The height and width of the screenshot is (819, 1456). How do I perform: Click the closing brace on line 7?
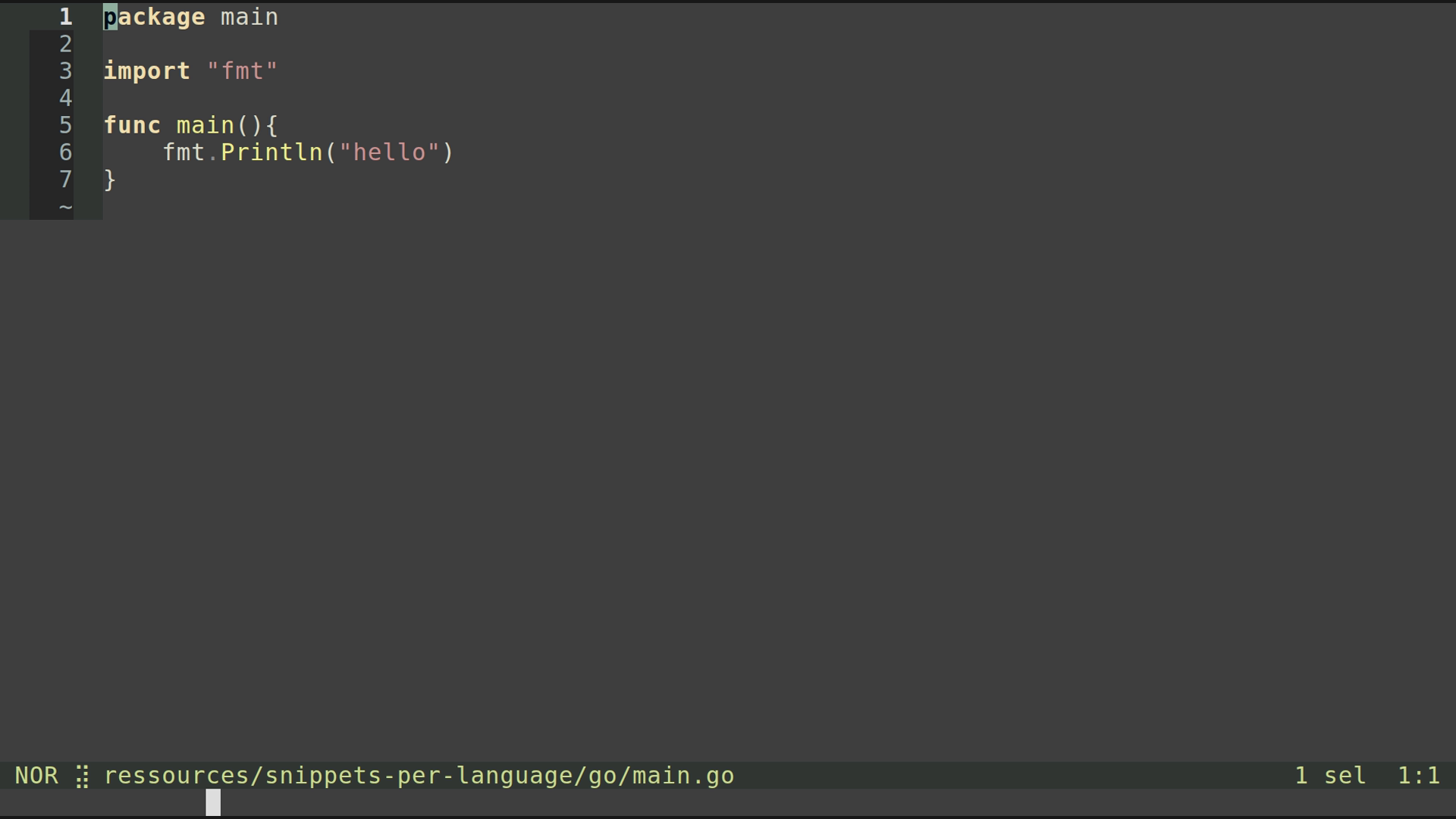110,180
